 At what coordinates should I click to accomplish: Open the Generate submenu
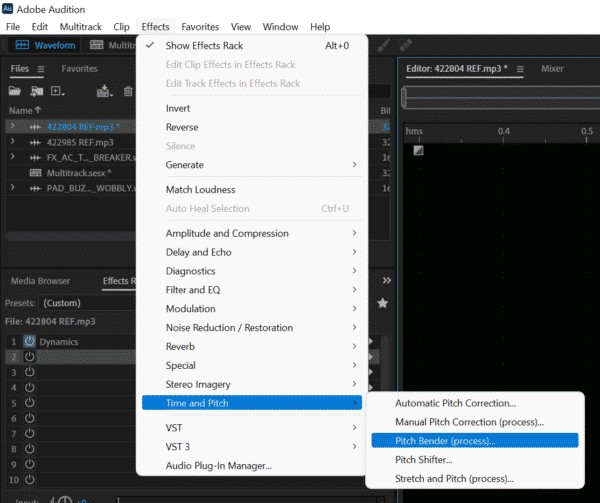click(x=252, y=165)
